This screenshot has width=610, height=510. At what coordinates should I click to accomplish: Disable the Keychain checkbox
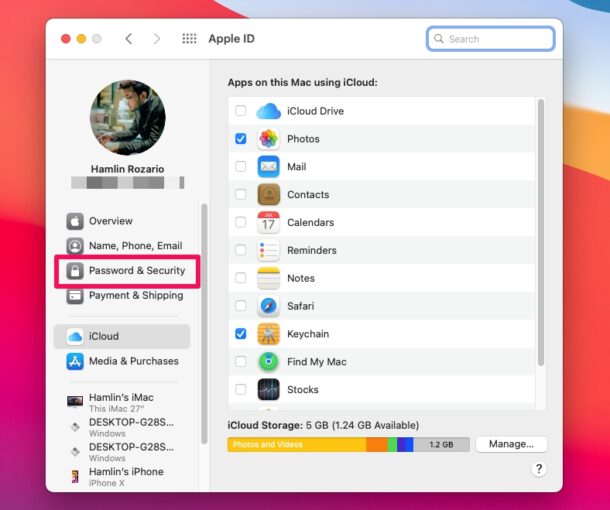(x=241, y=333)
